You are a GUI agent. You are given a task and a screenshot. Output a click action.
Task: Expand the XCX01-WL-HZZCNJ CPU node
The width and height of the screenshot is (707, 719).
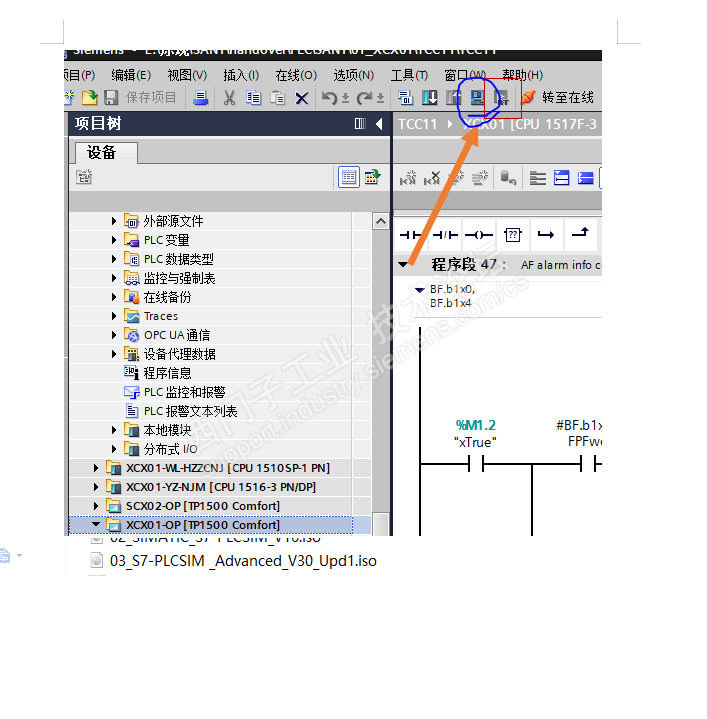click(x=95, y=468)
